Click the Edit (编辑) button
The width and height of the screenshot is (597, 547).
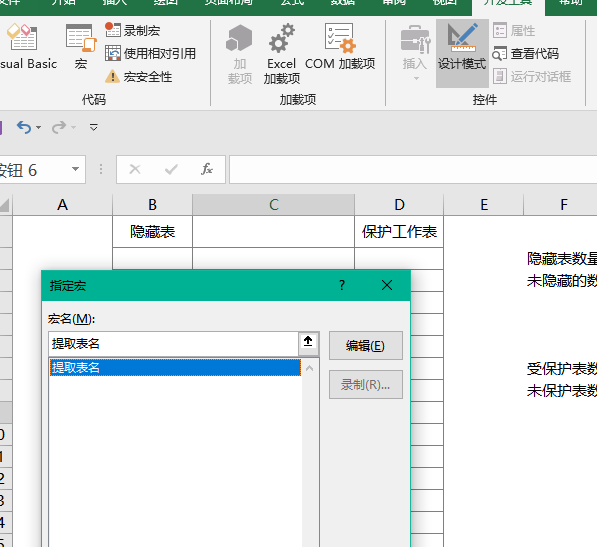click(366, 346)
